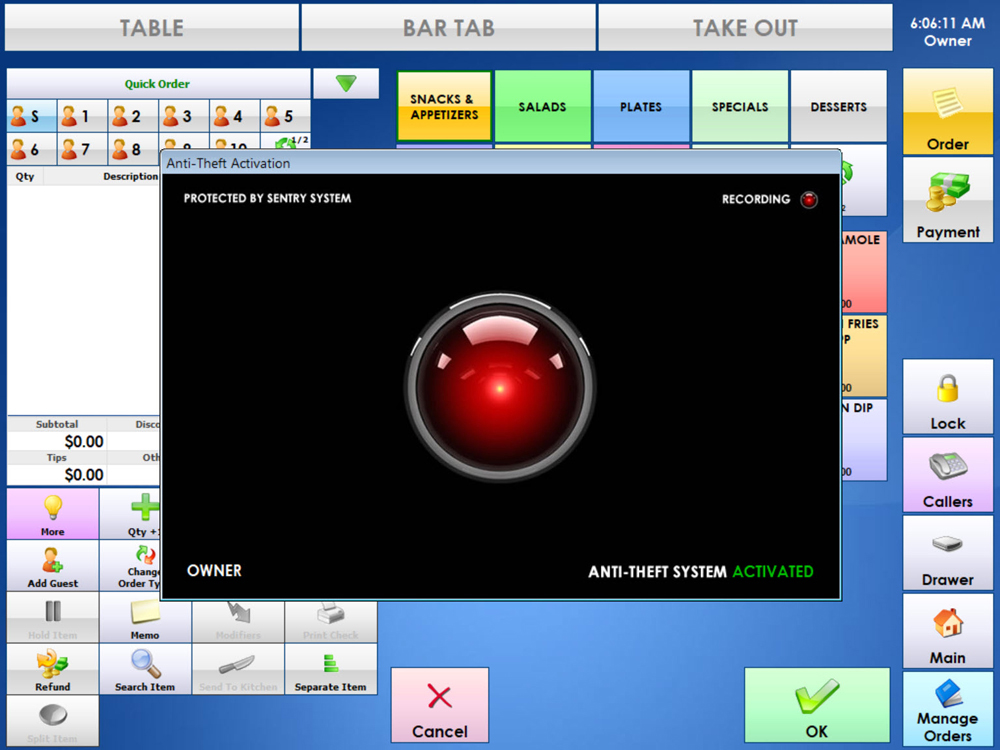Click the Description column header
This screenshot has width=1000, height=750.
(131, 177)
